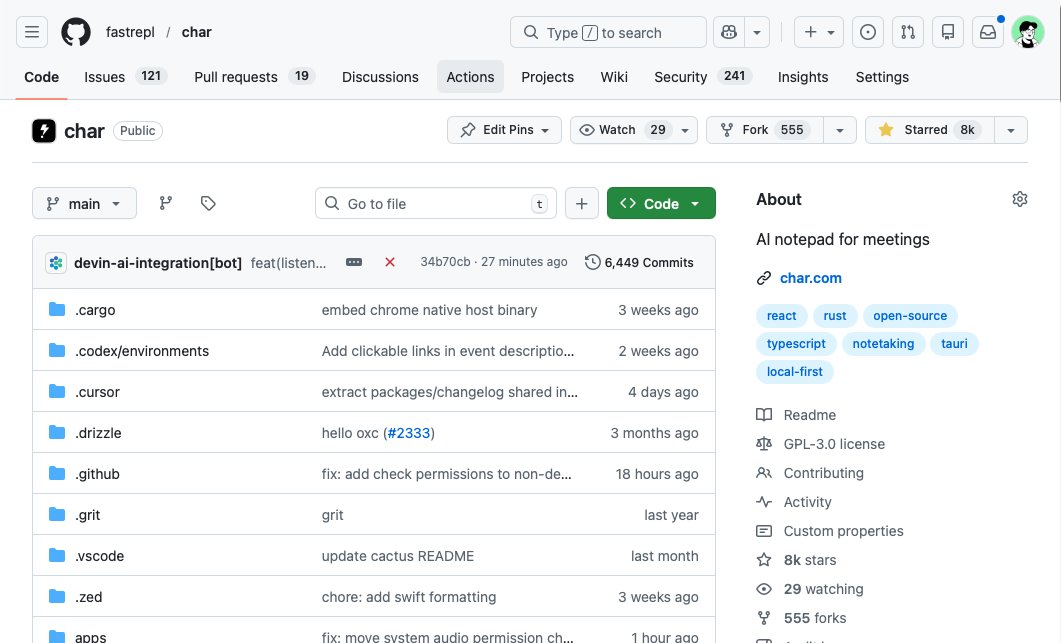Screen dimensions: 1061x643
Task: Expand the Fork options dropdown arrow
Action: pos(840,131)
